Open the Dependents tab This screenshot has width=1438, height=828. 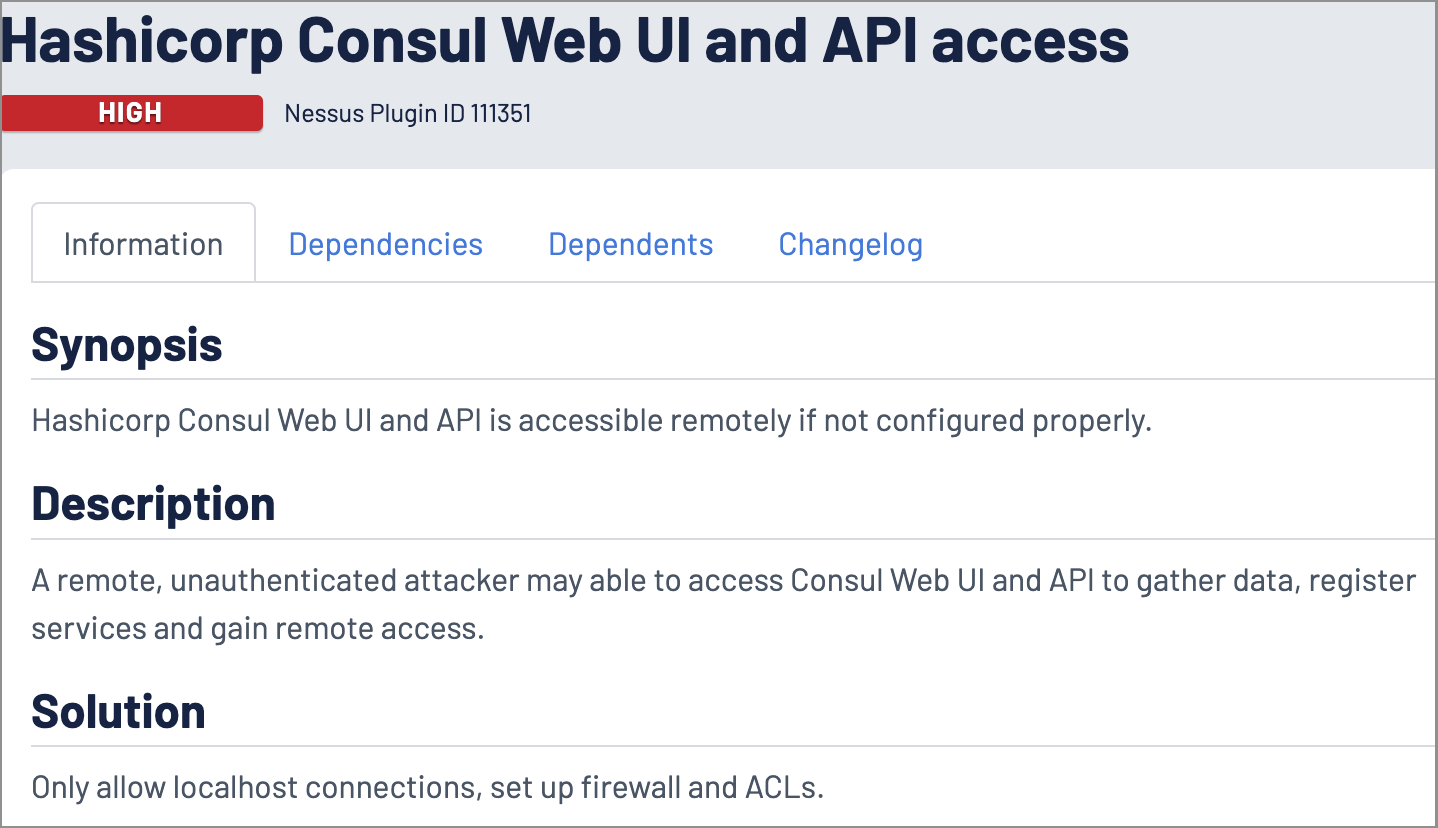630,244
